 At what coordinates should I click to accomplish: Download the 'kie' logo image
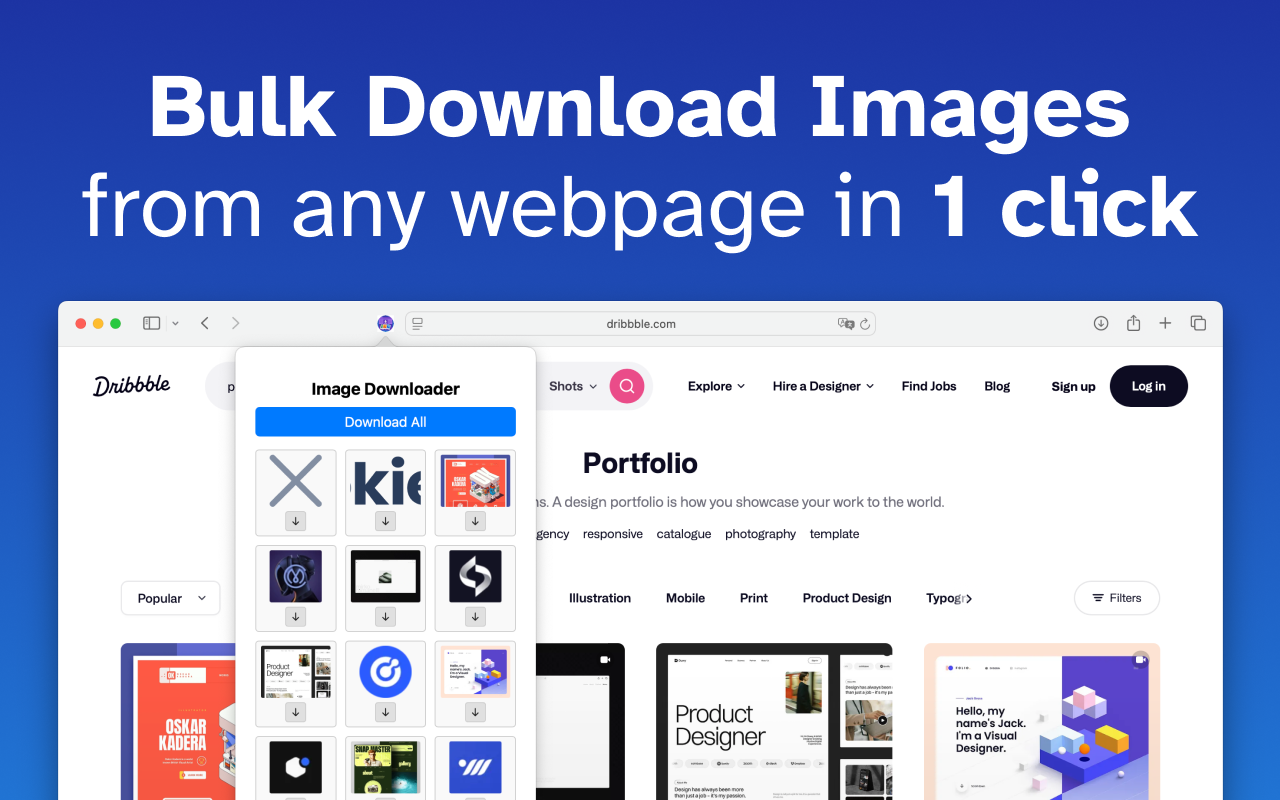386,521
